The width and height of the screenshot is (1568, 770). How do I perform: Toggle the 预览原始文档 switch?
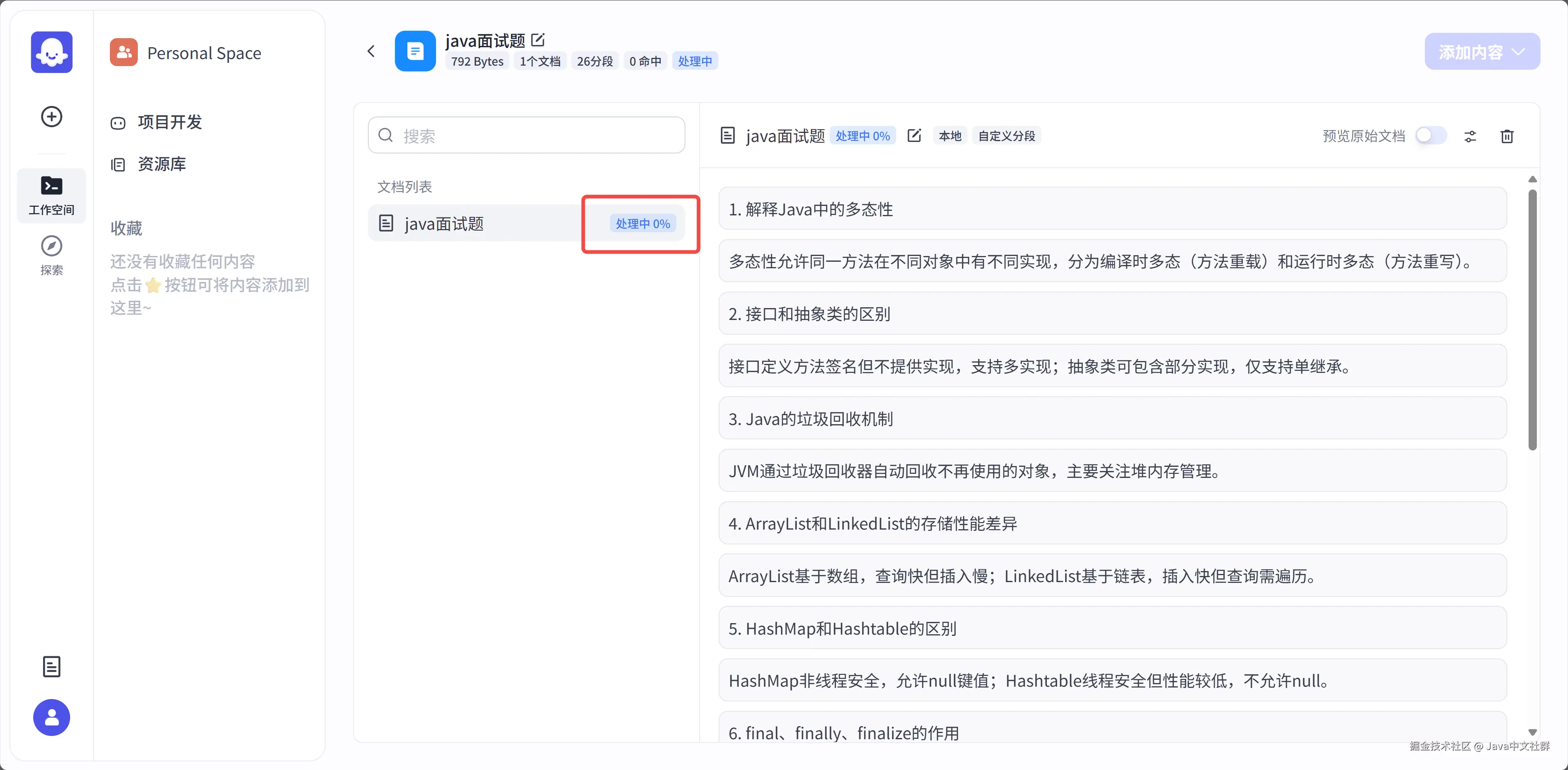(x=1431, y=136)
